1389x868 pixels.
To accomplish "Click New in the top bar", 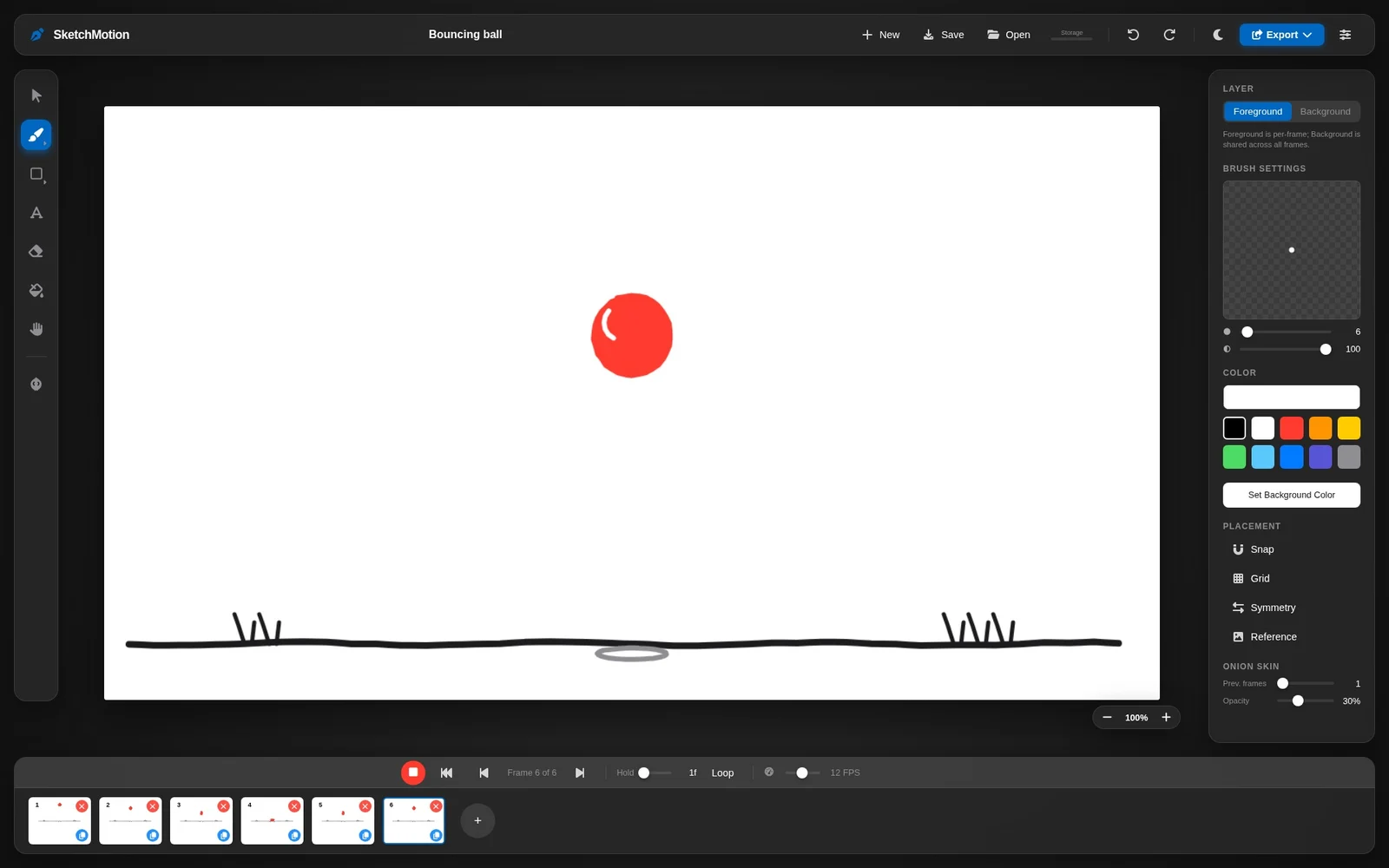I will coord(880,35).
